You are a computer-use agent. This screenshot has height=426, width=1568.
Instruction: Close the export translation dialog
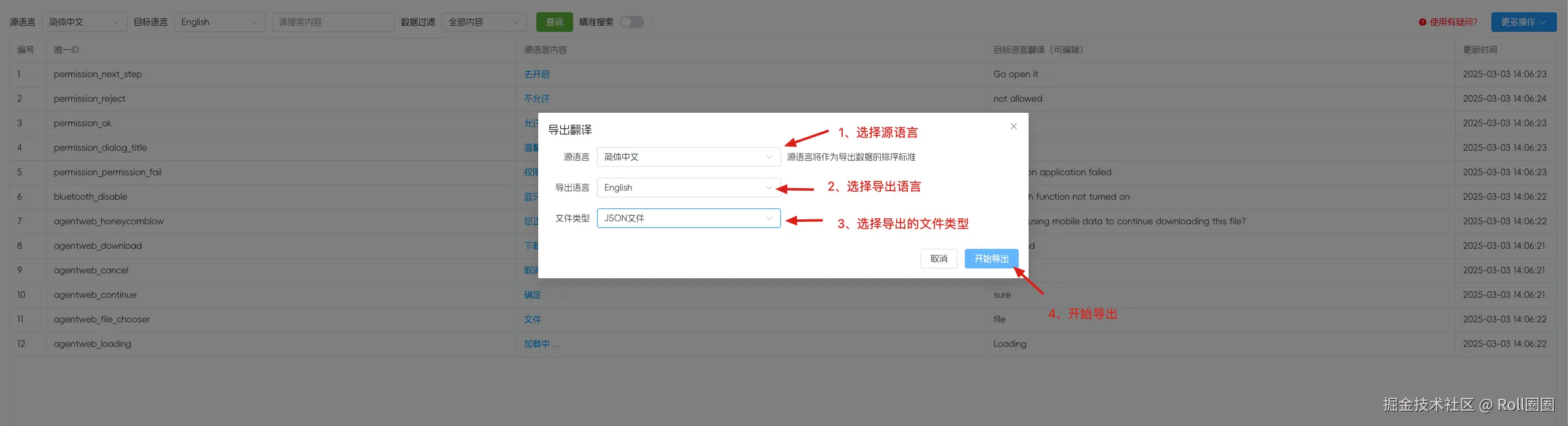pyautogui.click(x=1013, y=126)
